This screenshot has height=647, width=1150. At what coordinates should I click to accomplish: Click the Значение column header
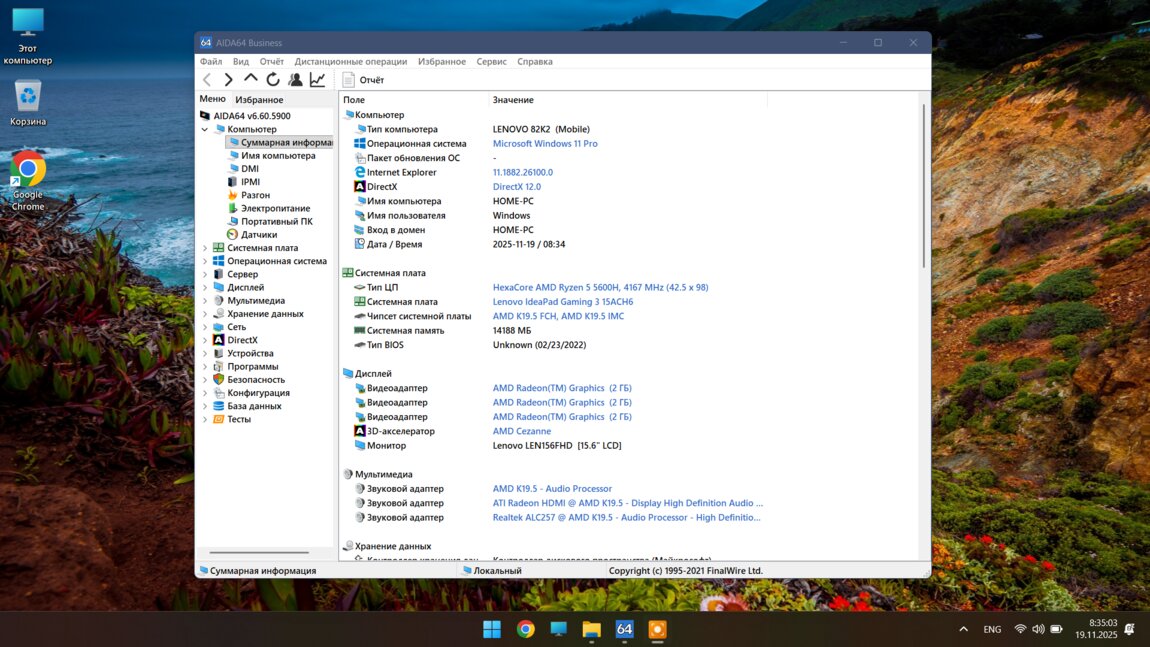point(513,100)
